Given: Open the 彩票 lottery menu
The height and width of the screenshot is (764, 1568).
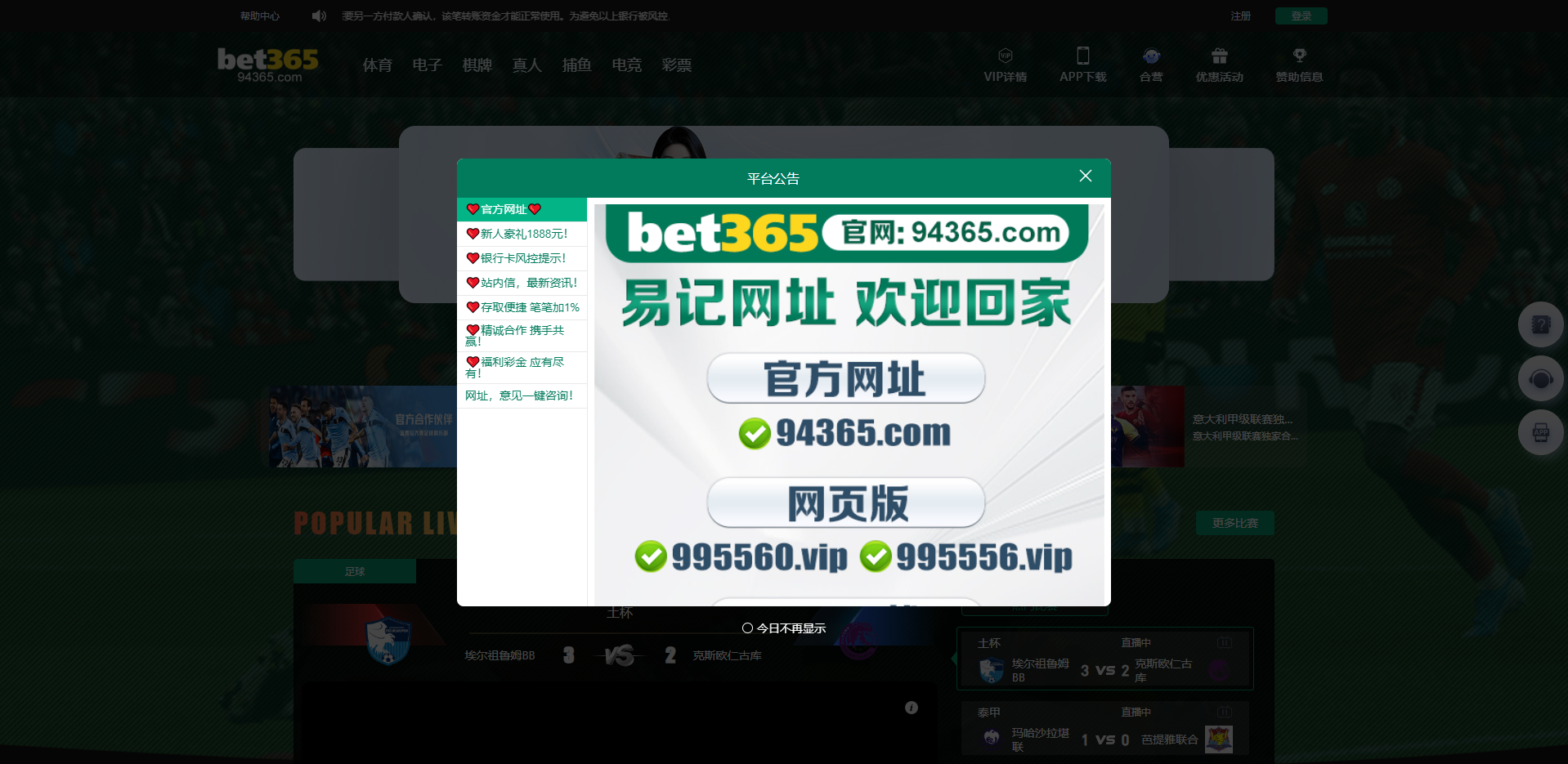Looking at the screenshot, I should click(x=677, y=65).
